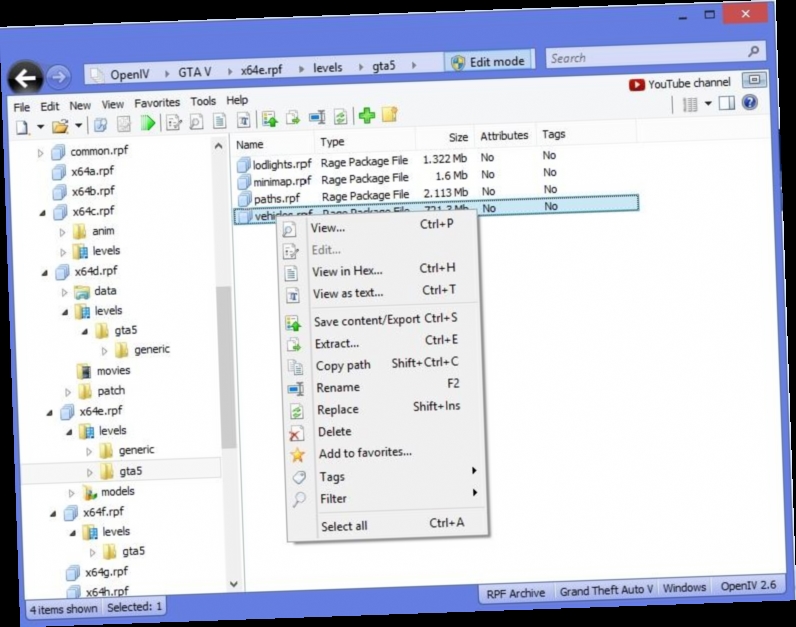The height and width of the screenshot is (627, 796).
Task: Click the View as text toolbar icon
Action: click(244, 121)
